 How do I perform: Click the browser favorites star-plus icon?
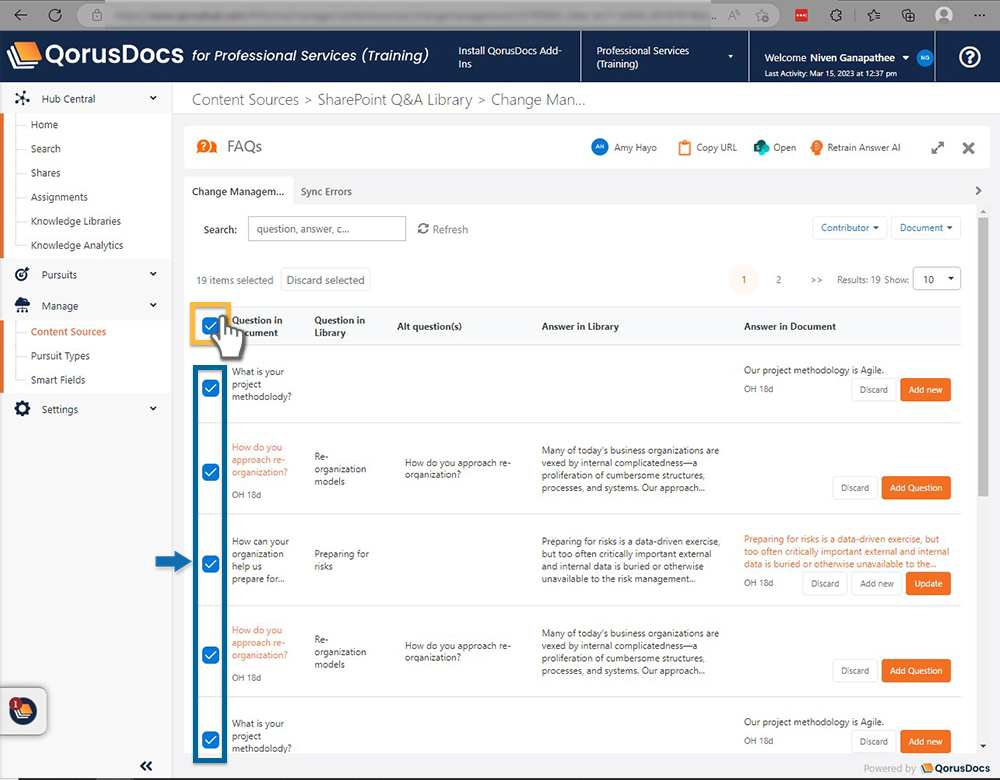761,15
